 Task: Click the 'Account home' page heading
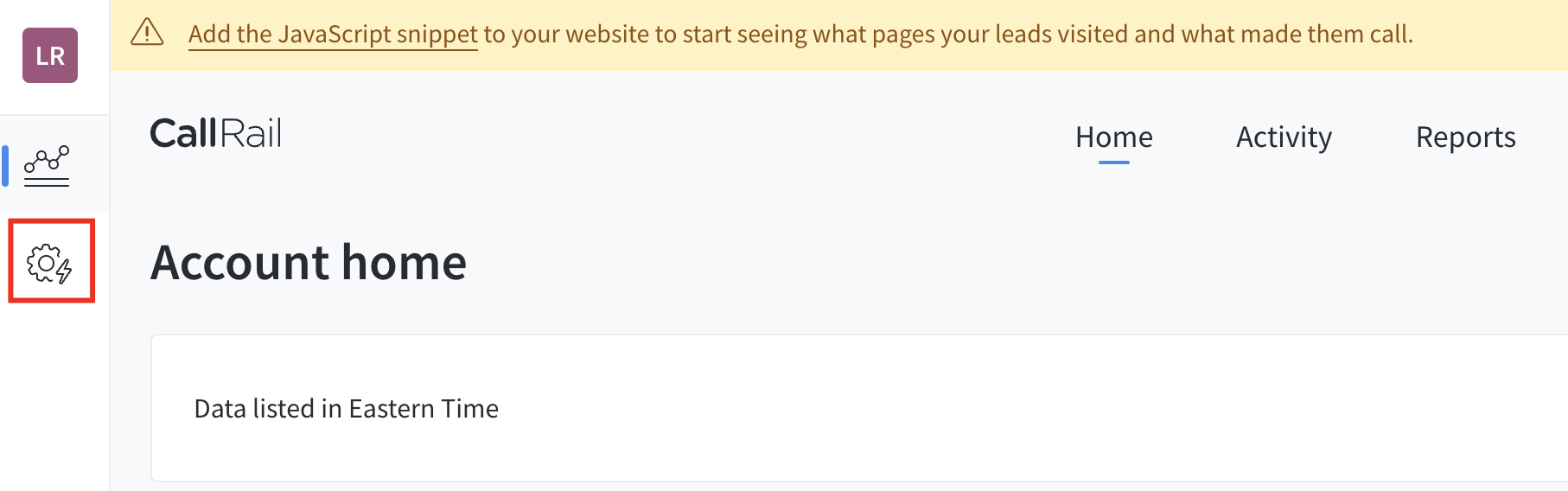tap(309, 263)
